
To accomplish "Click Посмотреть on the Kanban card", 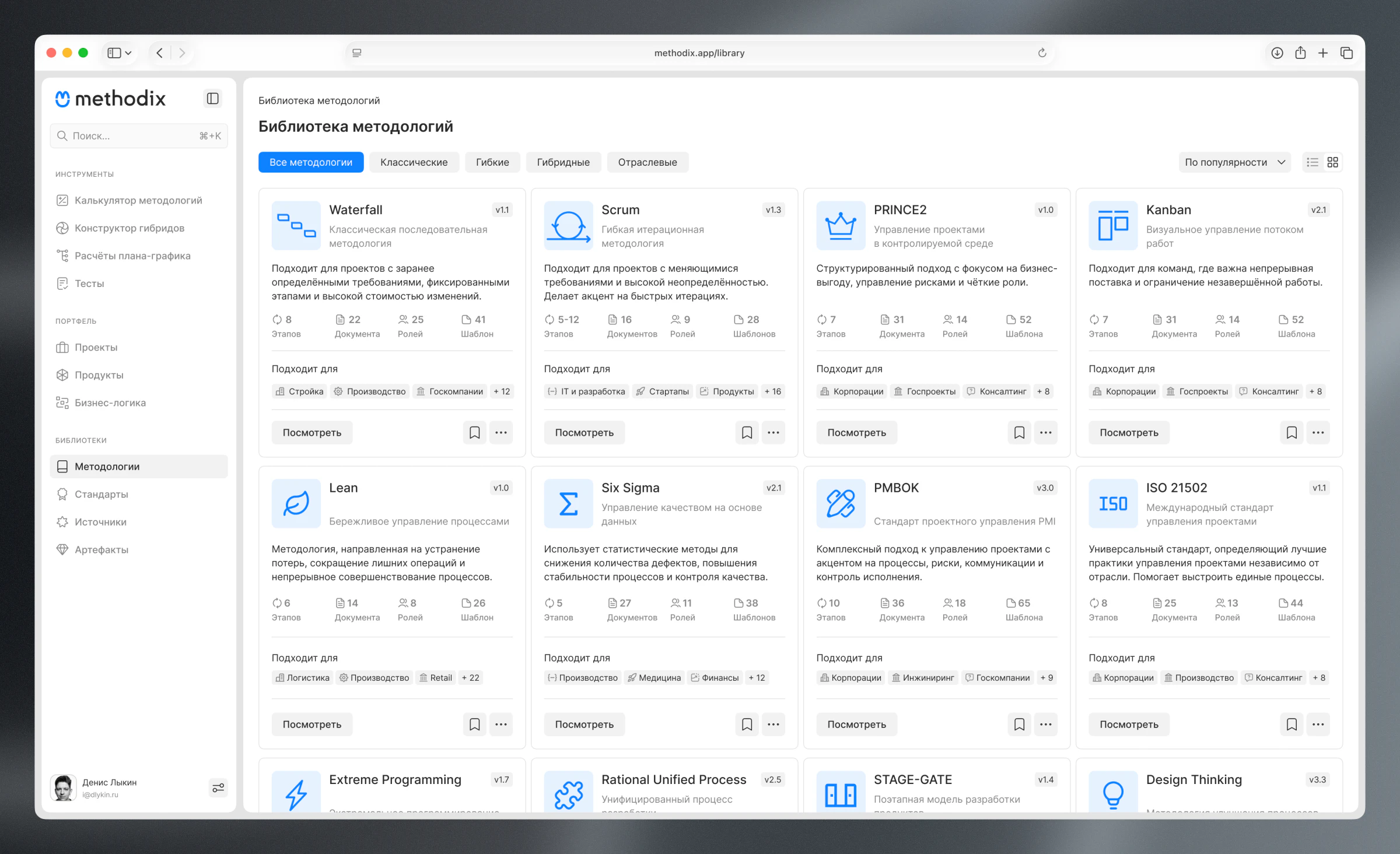I will point(1129,432).
